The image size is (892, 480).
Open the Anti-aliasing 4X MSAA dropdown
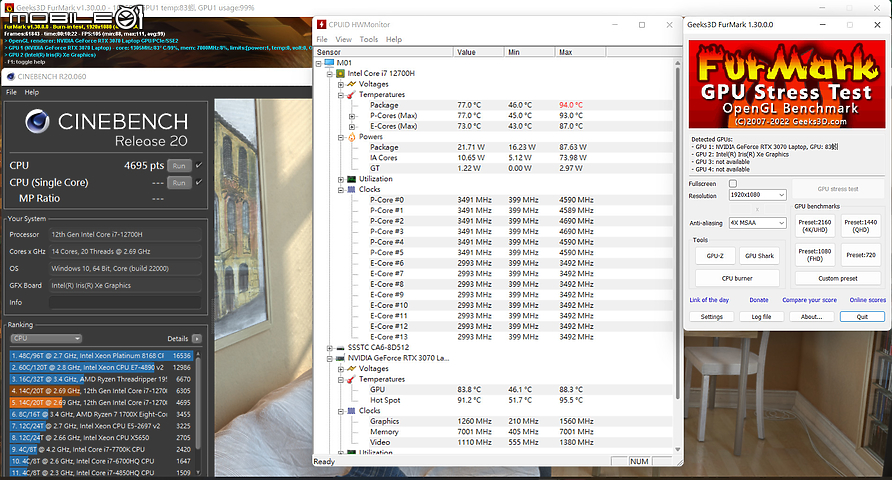758,223
